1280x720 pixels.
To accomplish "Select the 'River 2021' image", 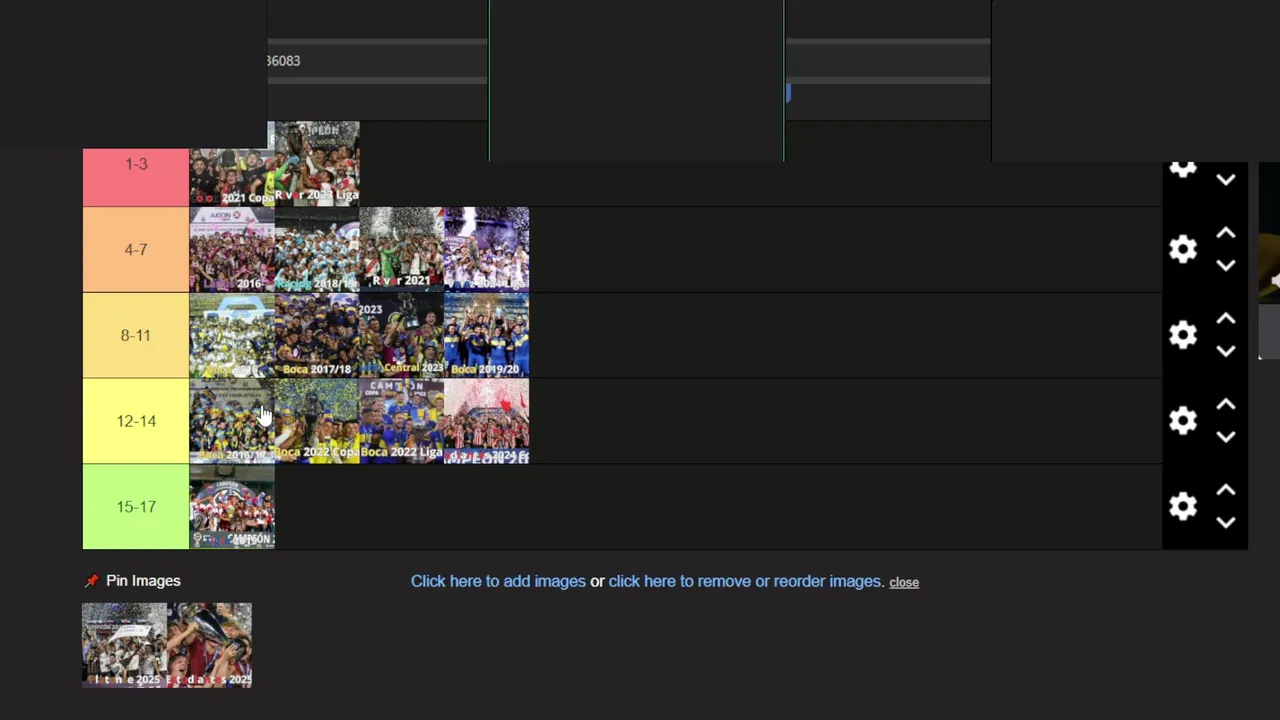I will pyautogui.click(x=401, y=249).
